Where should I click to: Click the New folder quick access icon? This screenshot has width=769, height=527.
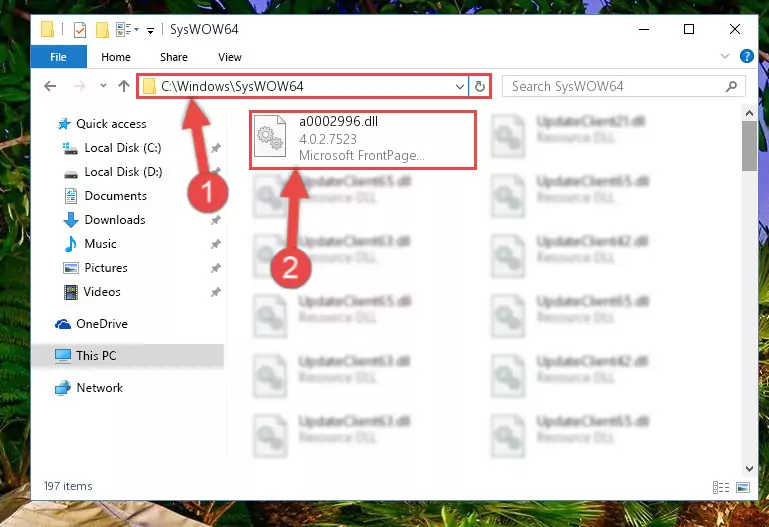click(102, 30)
